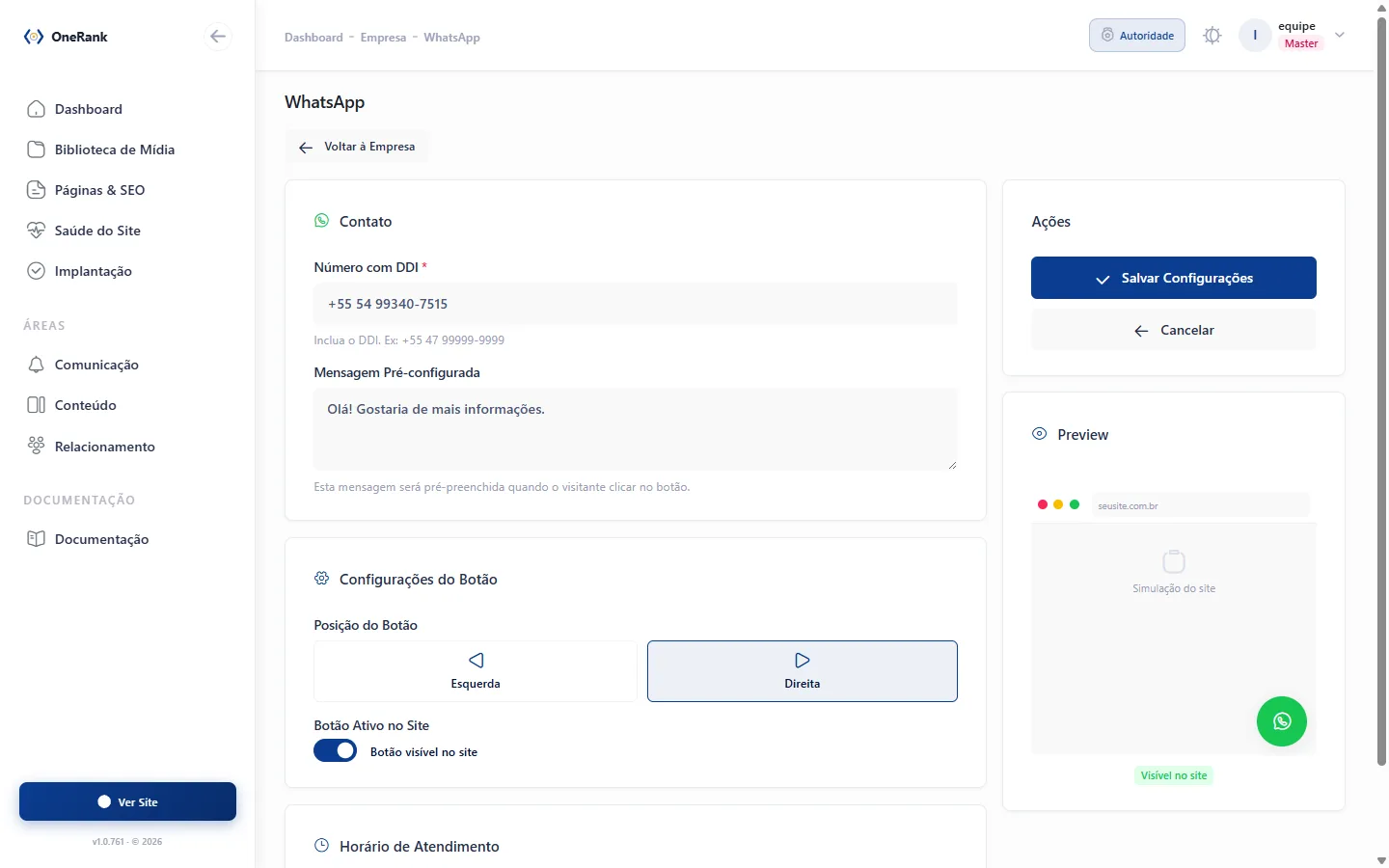This screenshot has height=868, width=1389.
Task: Click the Simulação do site placeholder icon
Action: 1174,561
